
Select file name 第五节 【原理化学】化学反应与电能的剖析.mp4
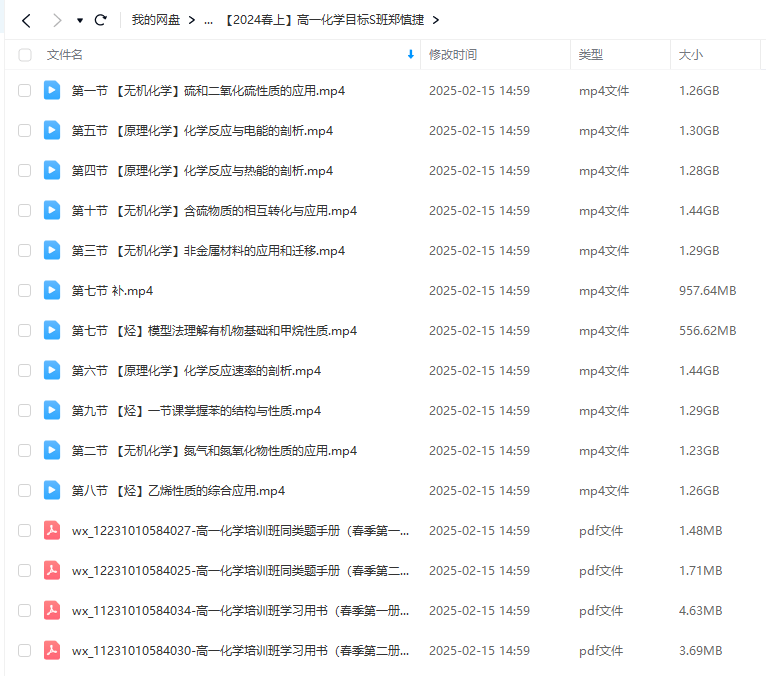point(202,131)
